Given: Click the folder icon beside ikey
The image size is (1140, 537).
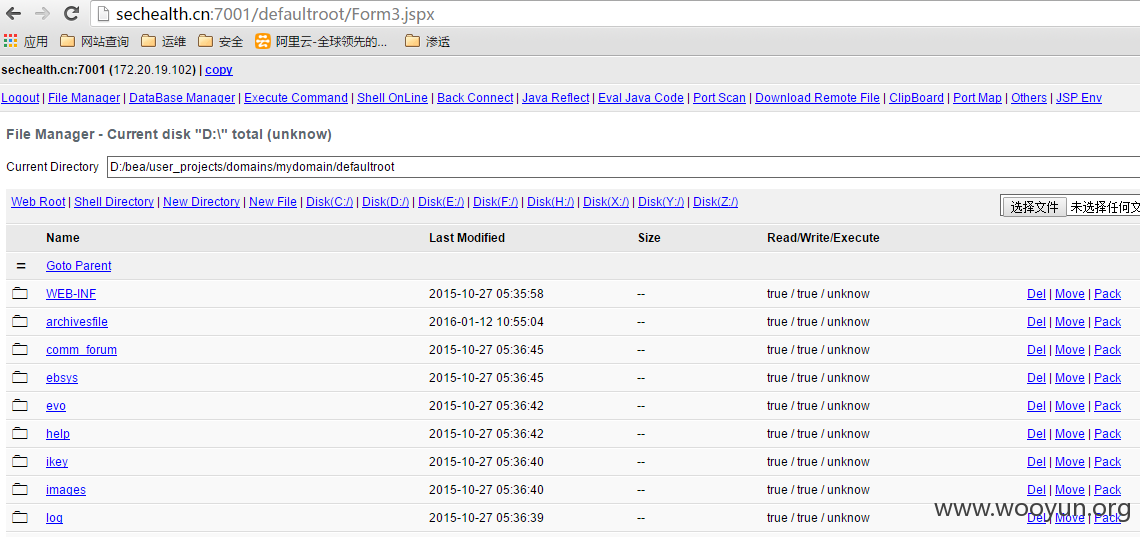Looking at the screenshot, I should coord(20,461).
